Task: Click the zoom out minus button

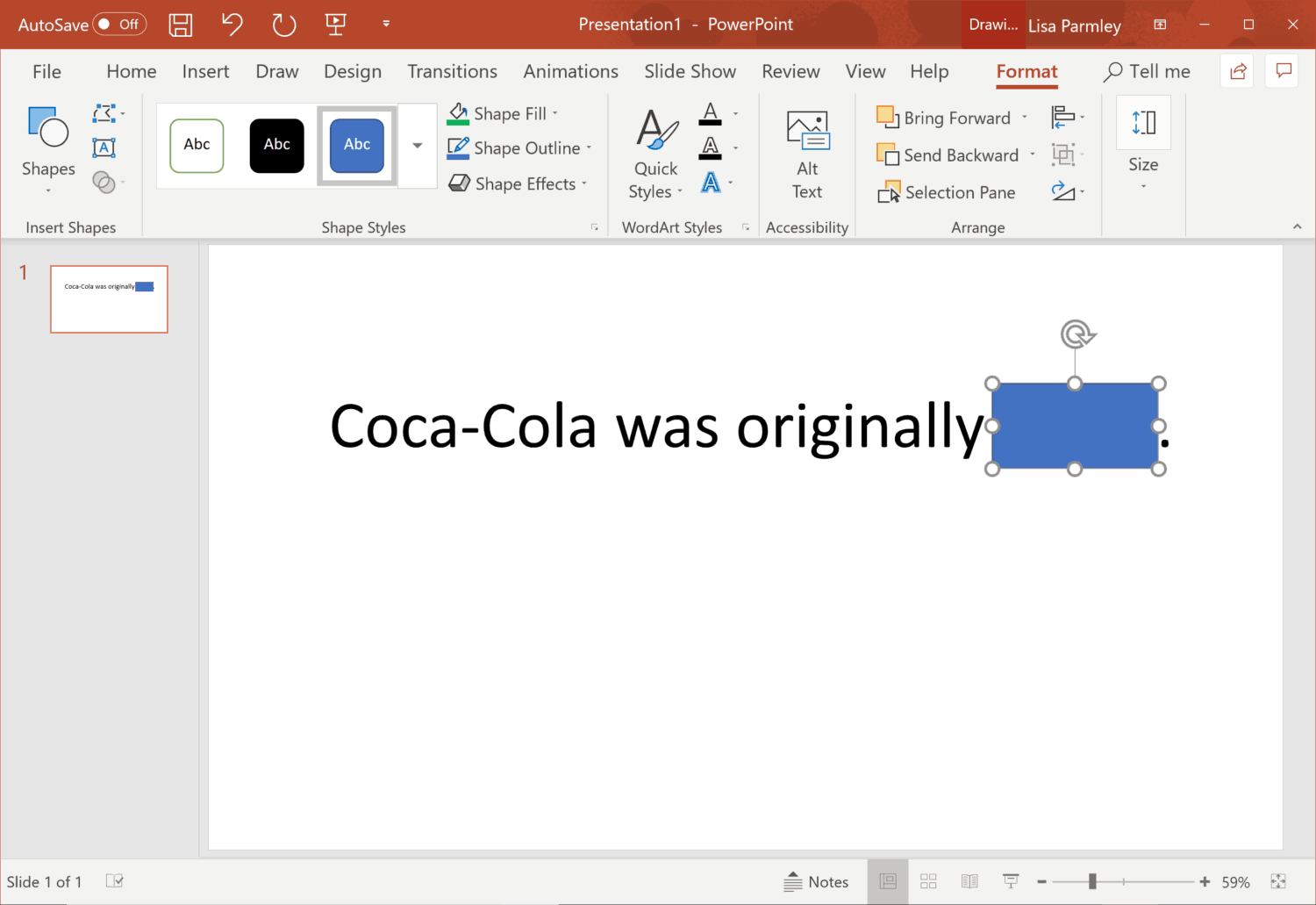Action: [x=1042, y=881]
